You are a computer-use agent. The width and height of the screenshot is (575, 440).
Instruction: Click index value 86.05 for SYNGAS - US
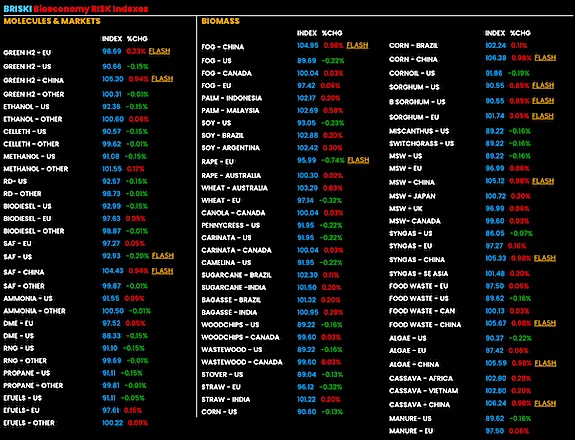pos(495,233)
